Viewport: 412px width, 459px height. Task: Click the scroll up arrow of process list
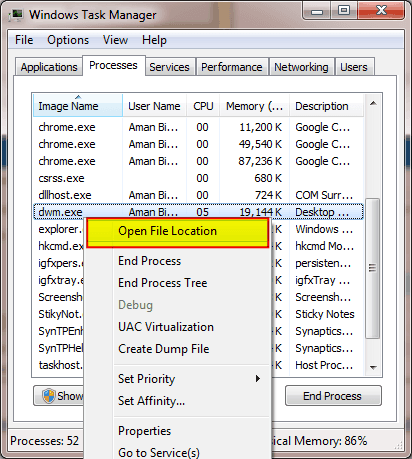click(x=373, y=103)
